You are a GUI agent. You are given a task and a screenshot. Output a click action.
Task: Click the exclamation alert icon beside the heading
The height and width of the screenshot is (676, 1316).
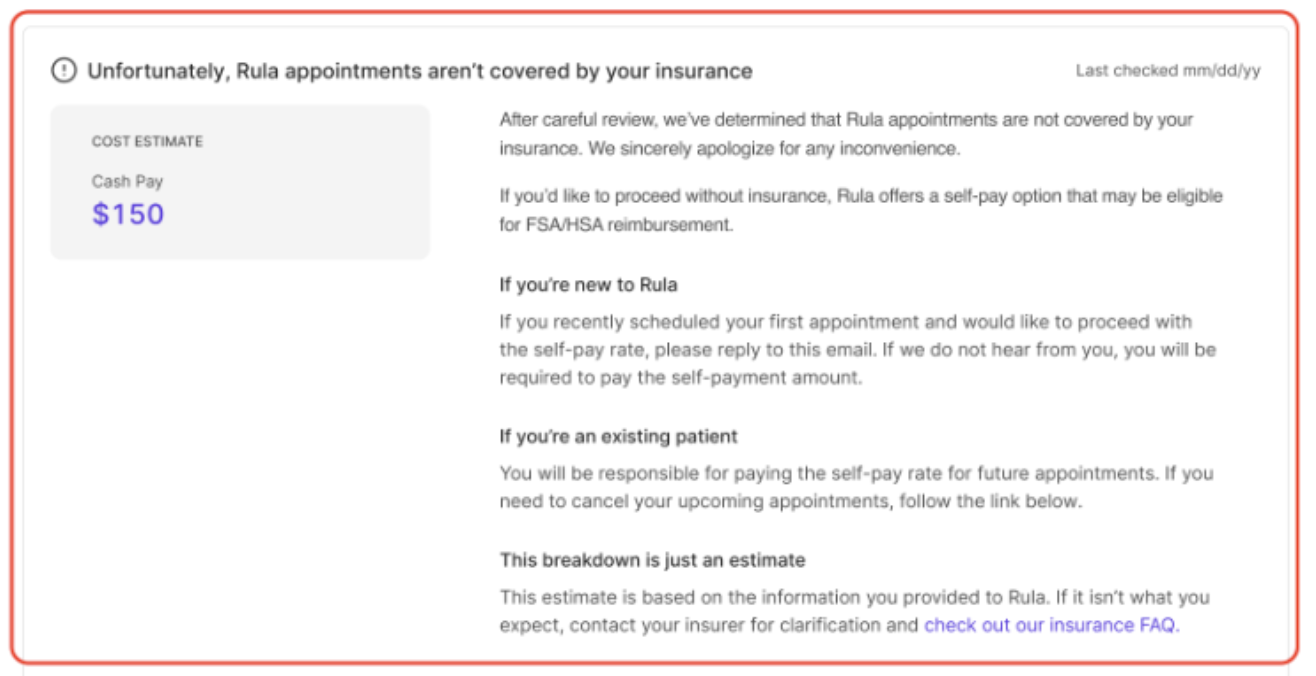[x=64, y=70]
